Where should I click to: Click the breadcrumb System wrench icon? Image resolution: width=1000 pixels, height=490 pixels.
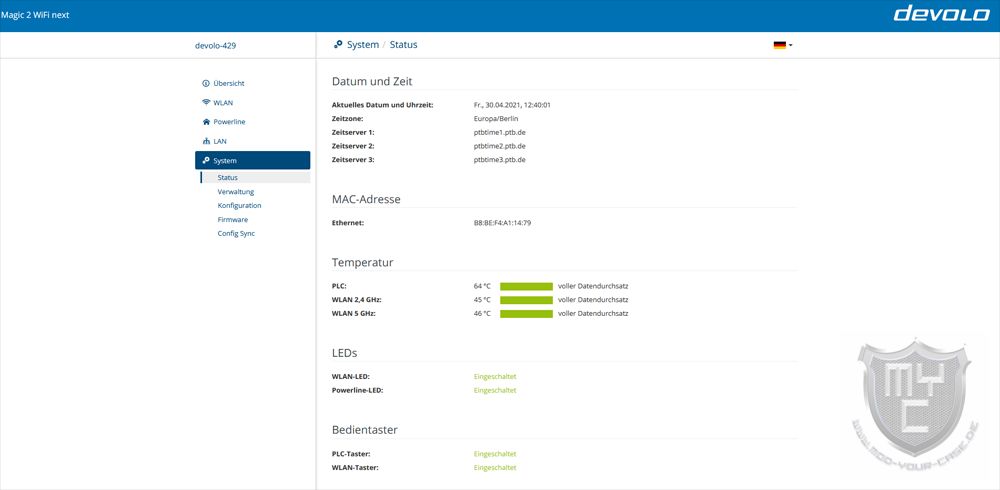pyautogui.click(x=338, y=45)
